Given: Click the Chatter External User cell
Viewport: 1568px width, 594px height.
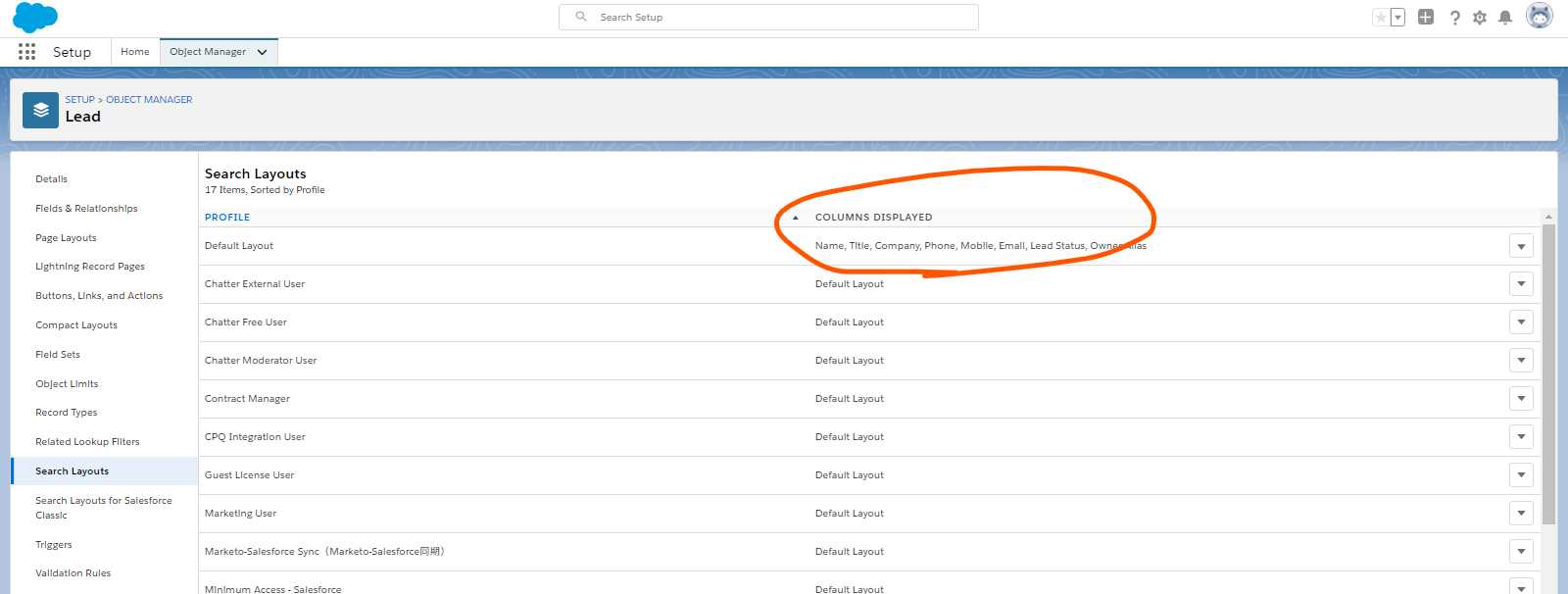Looking at the screenshot, I should (255, 284).
